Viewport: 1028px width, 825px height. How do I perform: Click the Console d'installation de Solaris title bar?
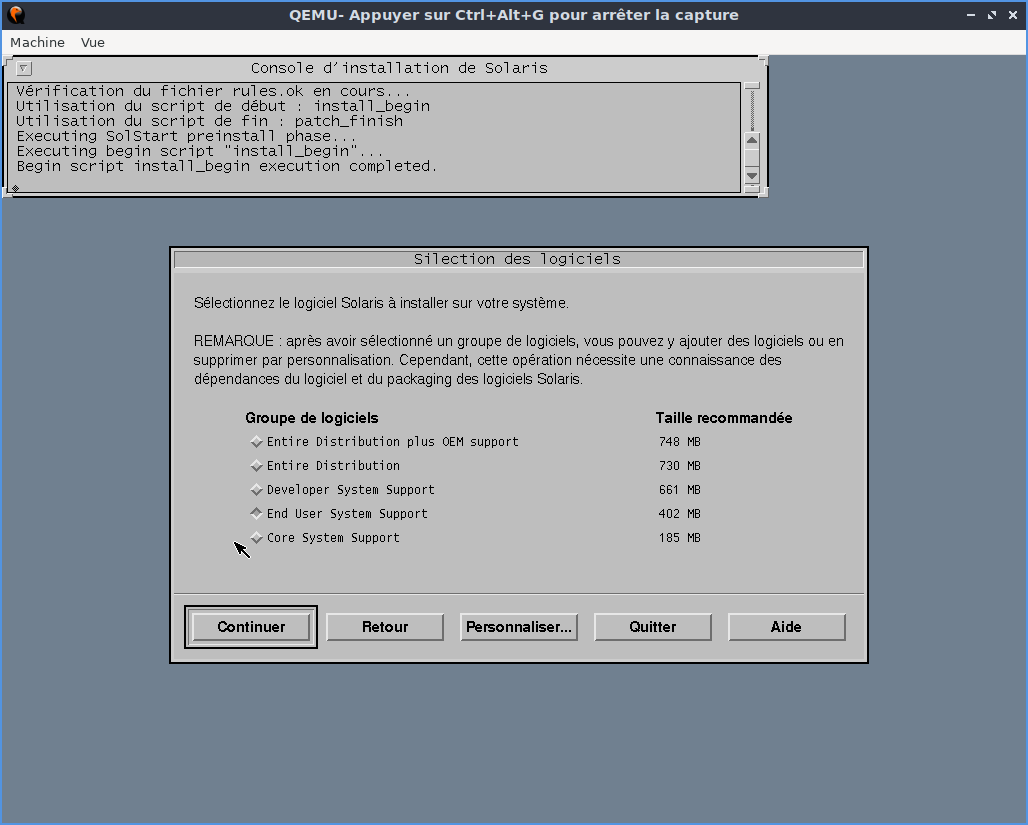click(399, 68)
